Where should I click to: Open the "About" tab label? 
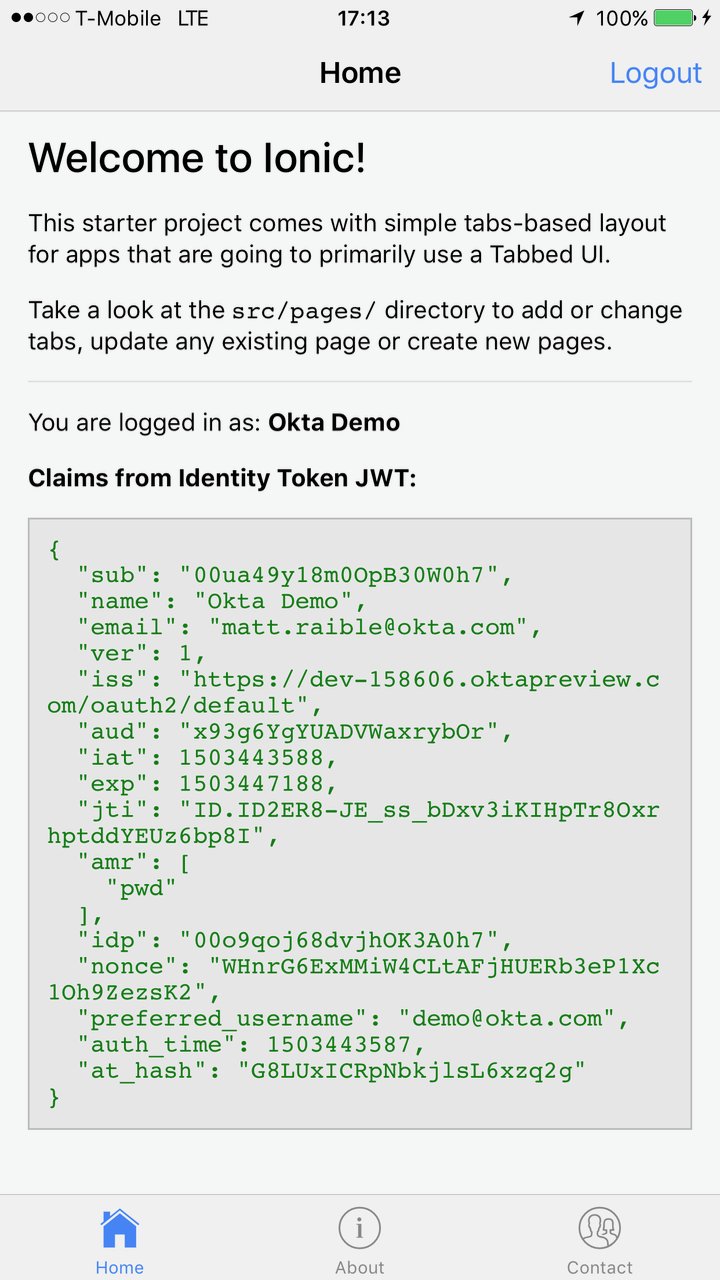360,1267
